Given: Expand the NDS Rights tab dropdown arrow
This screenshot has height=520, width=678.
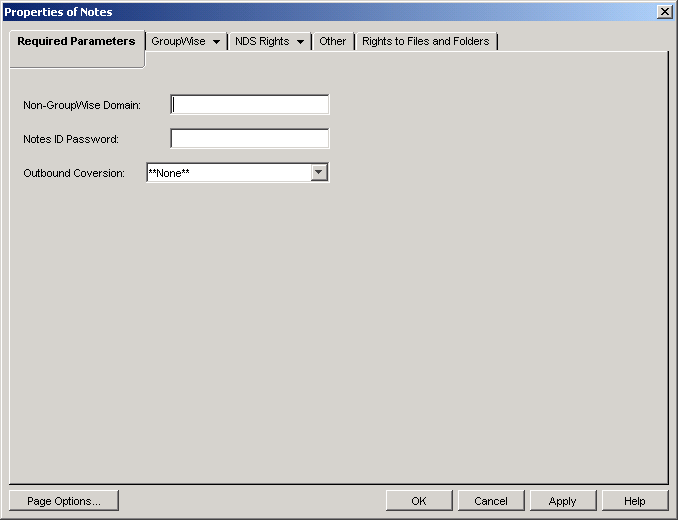Looking at the screenshot, I should click(x=301, y=42).
